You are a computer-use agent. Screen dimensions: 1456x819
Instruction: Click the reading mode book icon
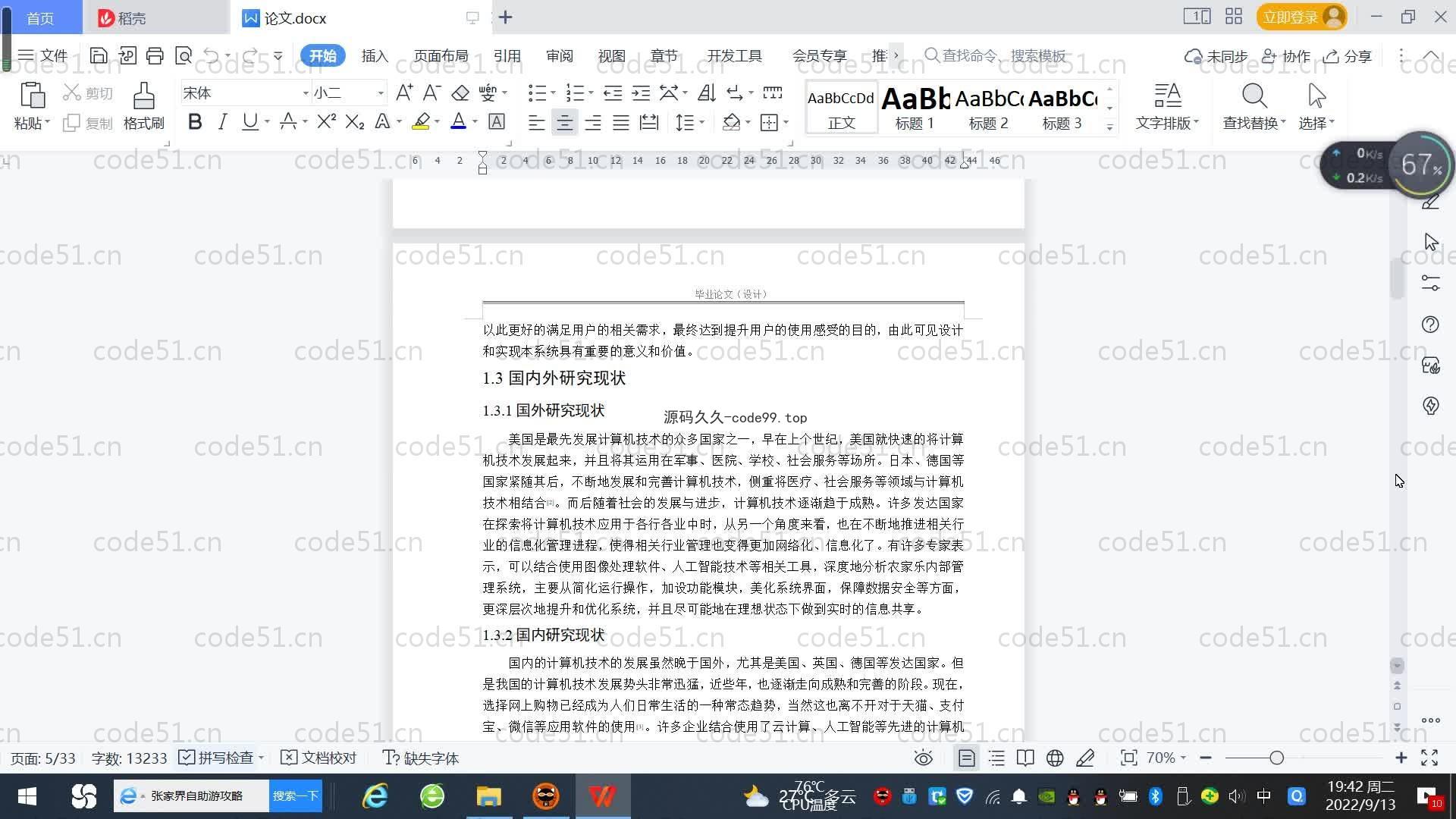pyautogui.click(x=1025, y=758)
